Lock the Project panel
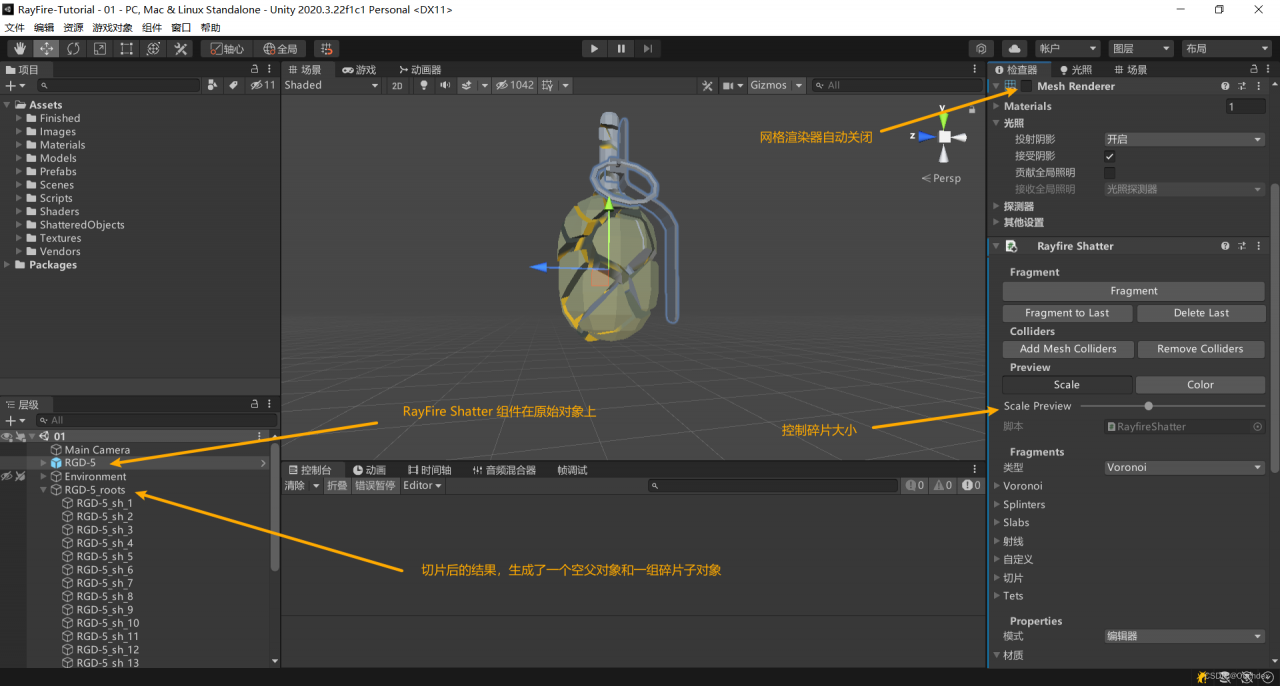This screenshot has width=1280, height=686. point(255,69)
